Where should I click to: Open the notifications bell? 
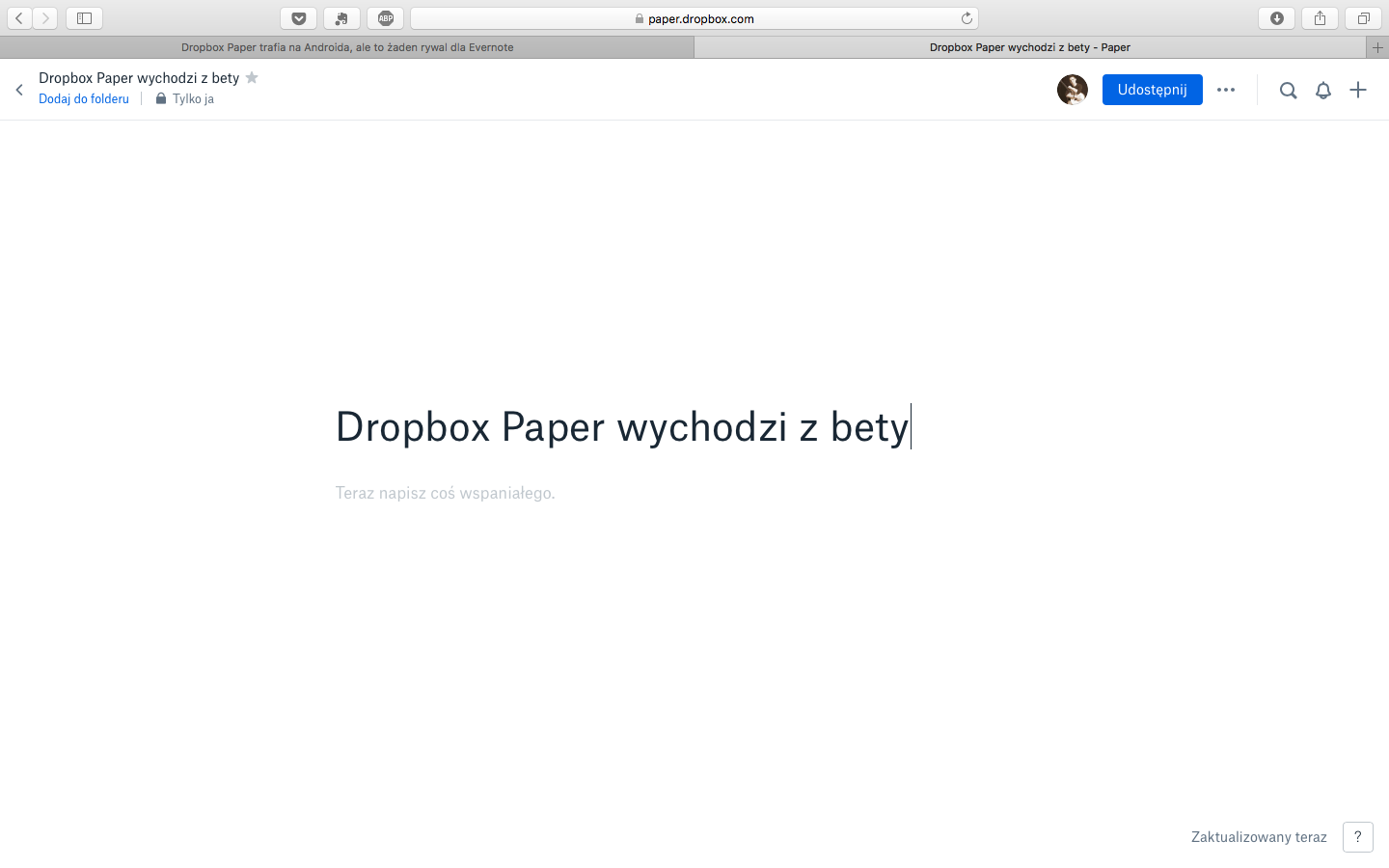pyautogui.click(x=1323, y=90)
